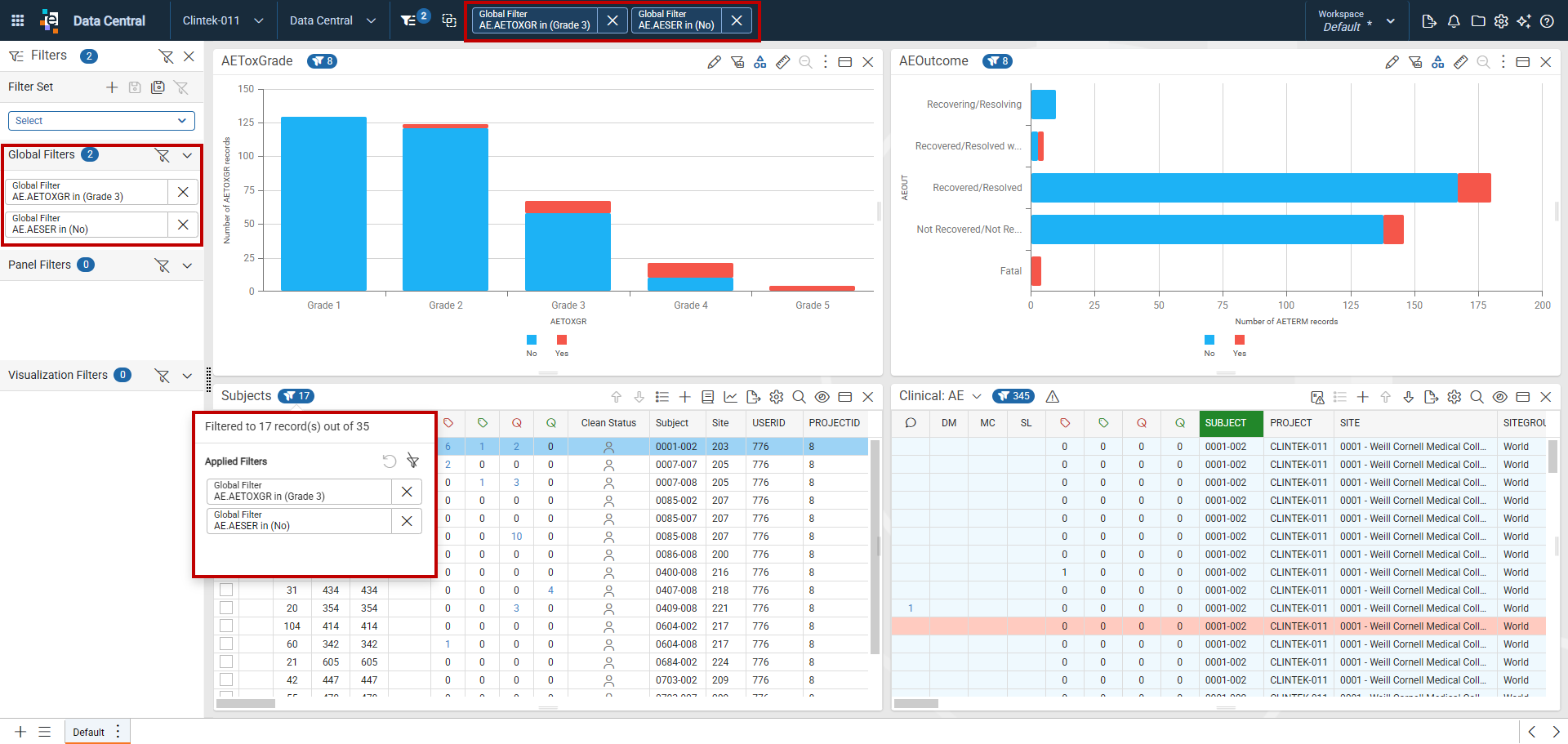Open the Filter Set Select dropdown

[x=101, y=121]
